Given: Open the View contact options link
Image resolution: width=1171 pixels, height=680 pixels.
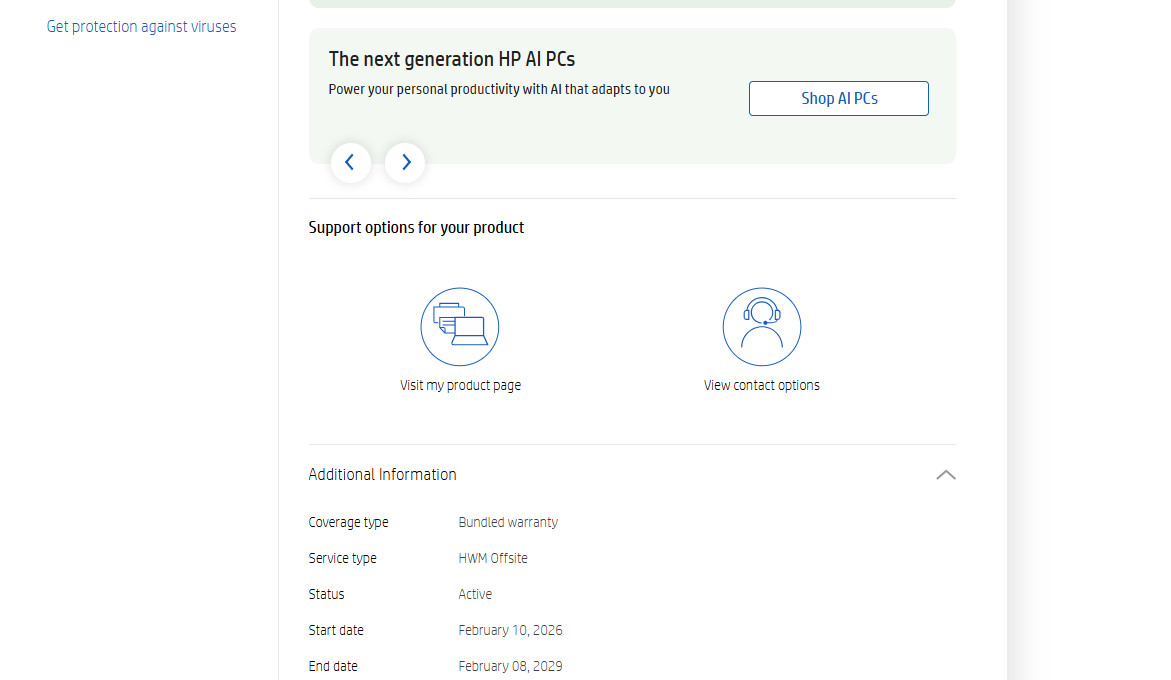Looking at the screenshot, I should point(762,385).
